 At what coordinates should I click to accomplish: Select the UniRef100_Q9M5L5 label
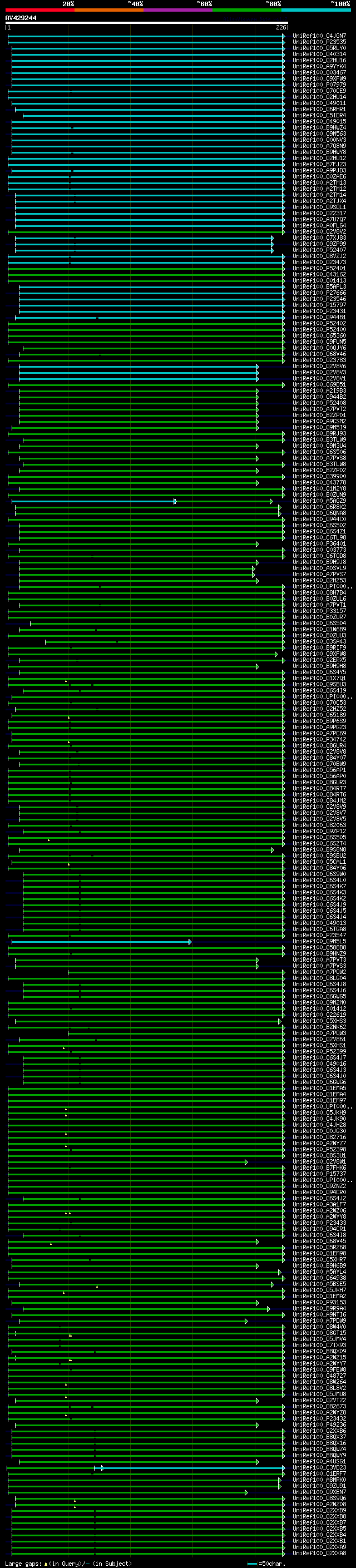pos(319,942)
